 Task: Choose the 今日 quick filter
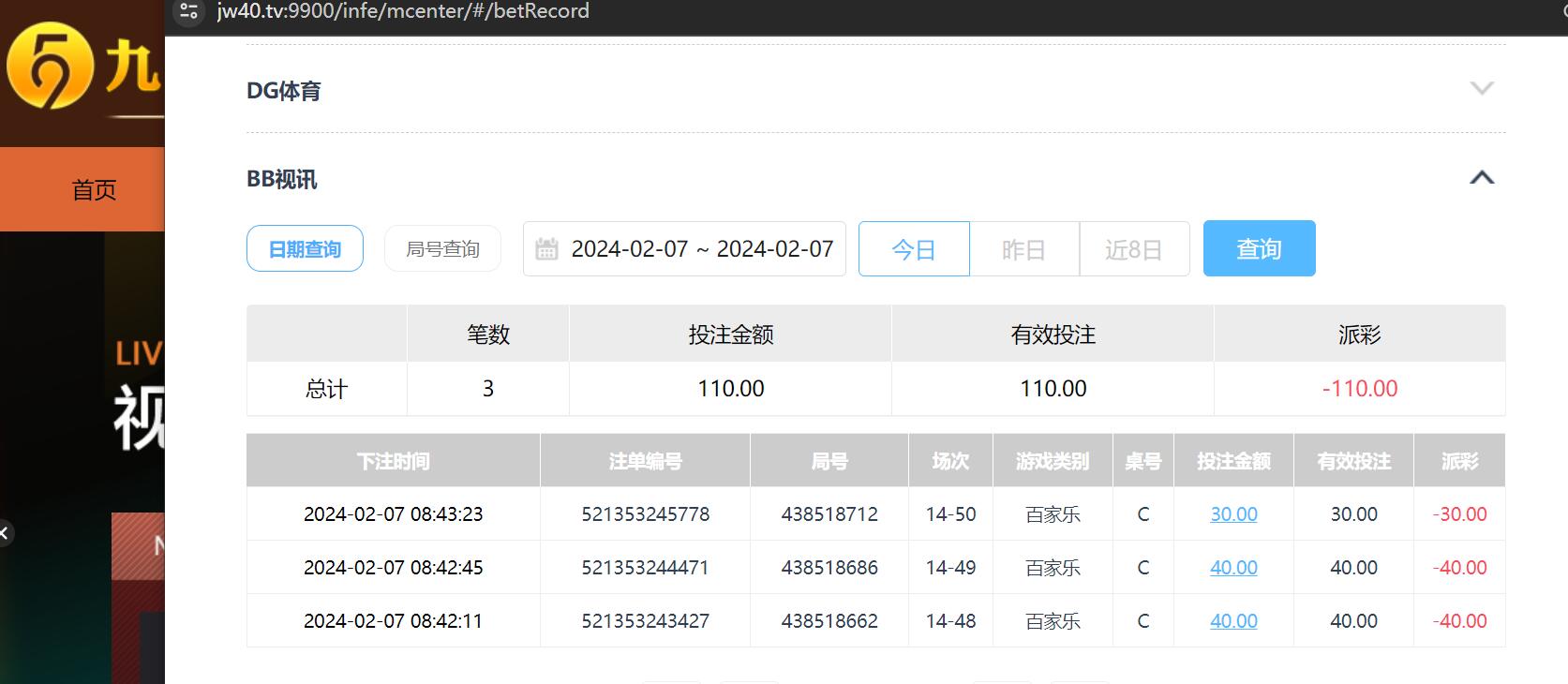(914, 249)
